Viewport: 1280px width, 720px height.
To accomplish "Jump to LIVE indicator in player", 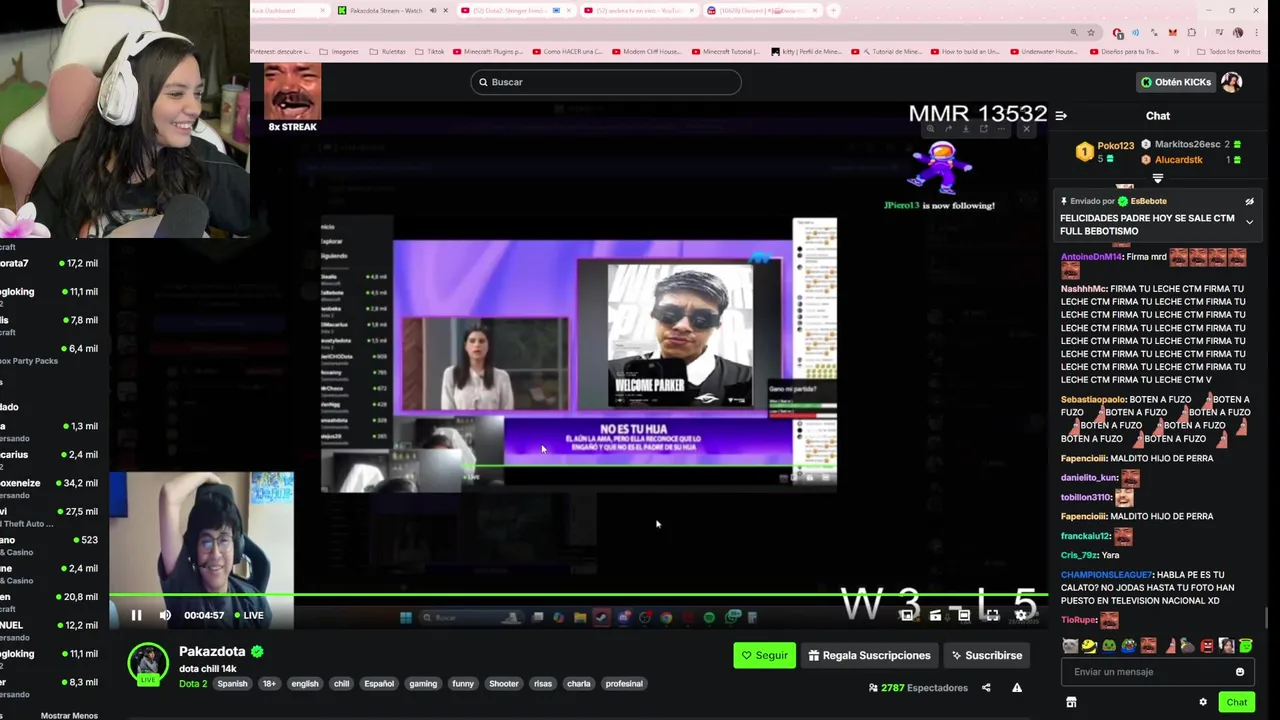I will (248, 615).
